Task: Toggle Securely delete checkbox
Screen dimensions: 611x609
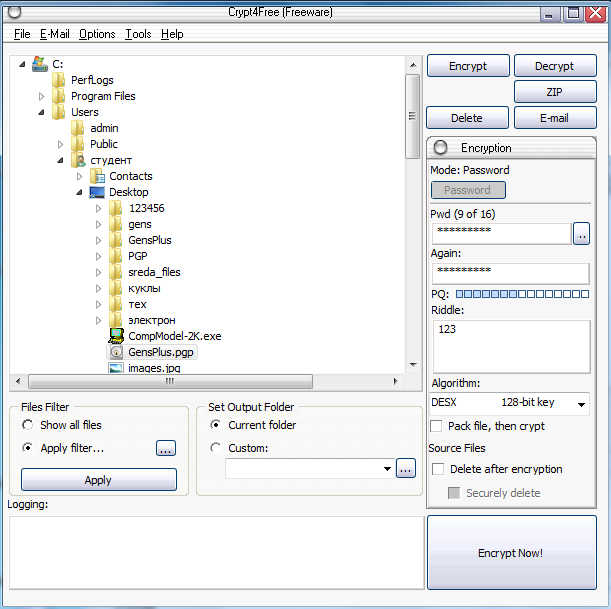Action: [454, 493]
